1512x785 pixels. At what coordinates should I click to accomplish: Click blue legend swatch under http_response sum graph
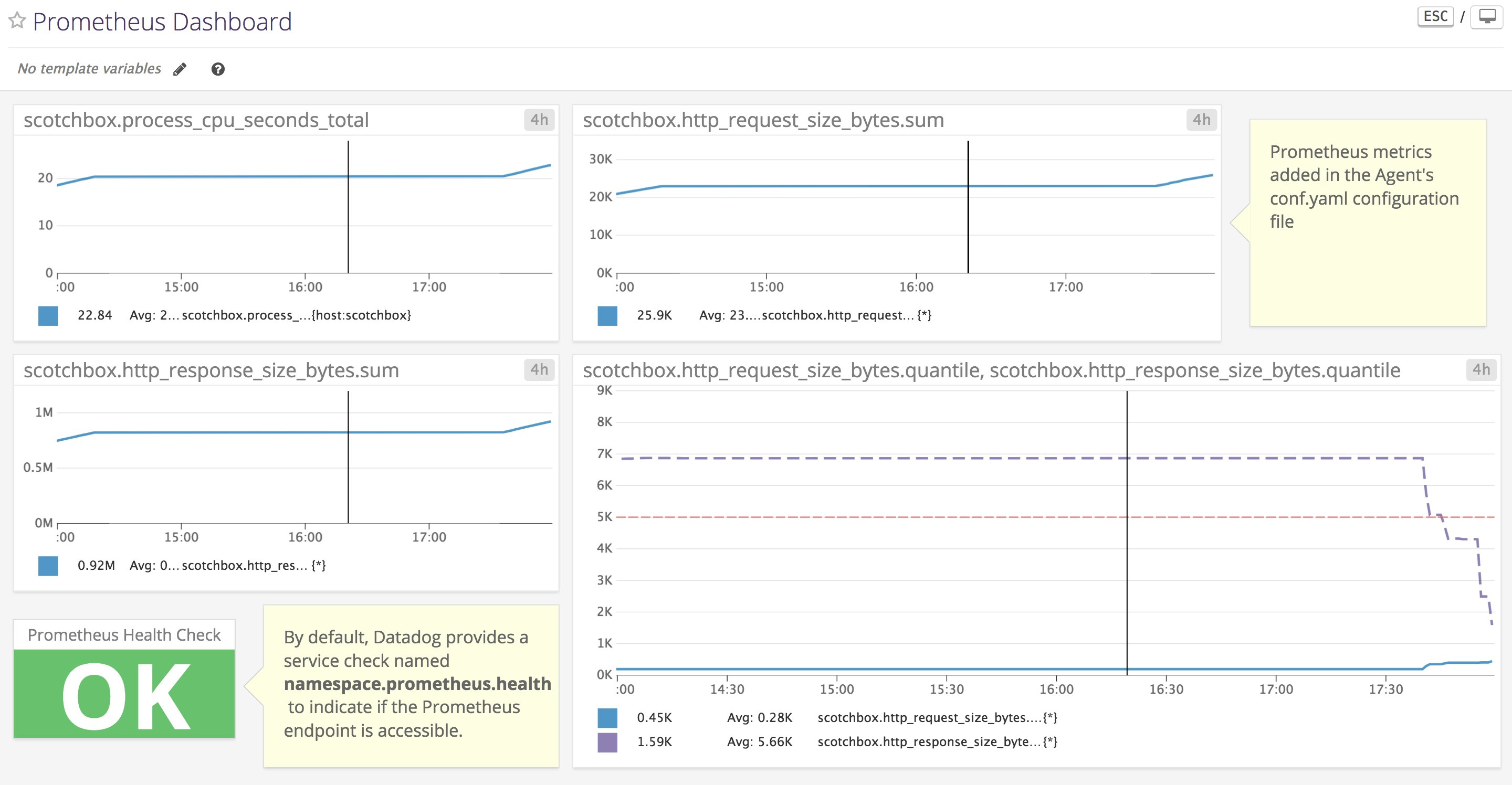click(48, 566)
